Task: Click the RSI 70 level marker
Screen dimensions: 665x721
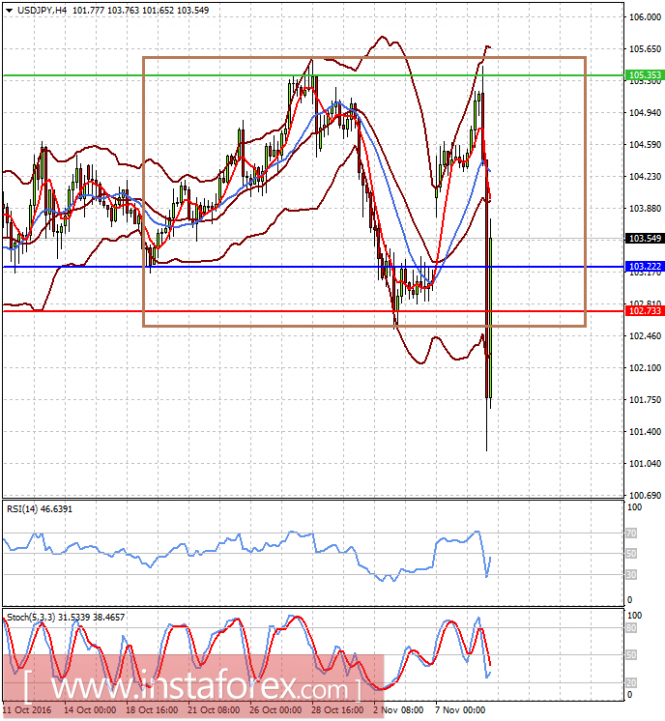Action: [631, 533]
